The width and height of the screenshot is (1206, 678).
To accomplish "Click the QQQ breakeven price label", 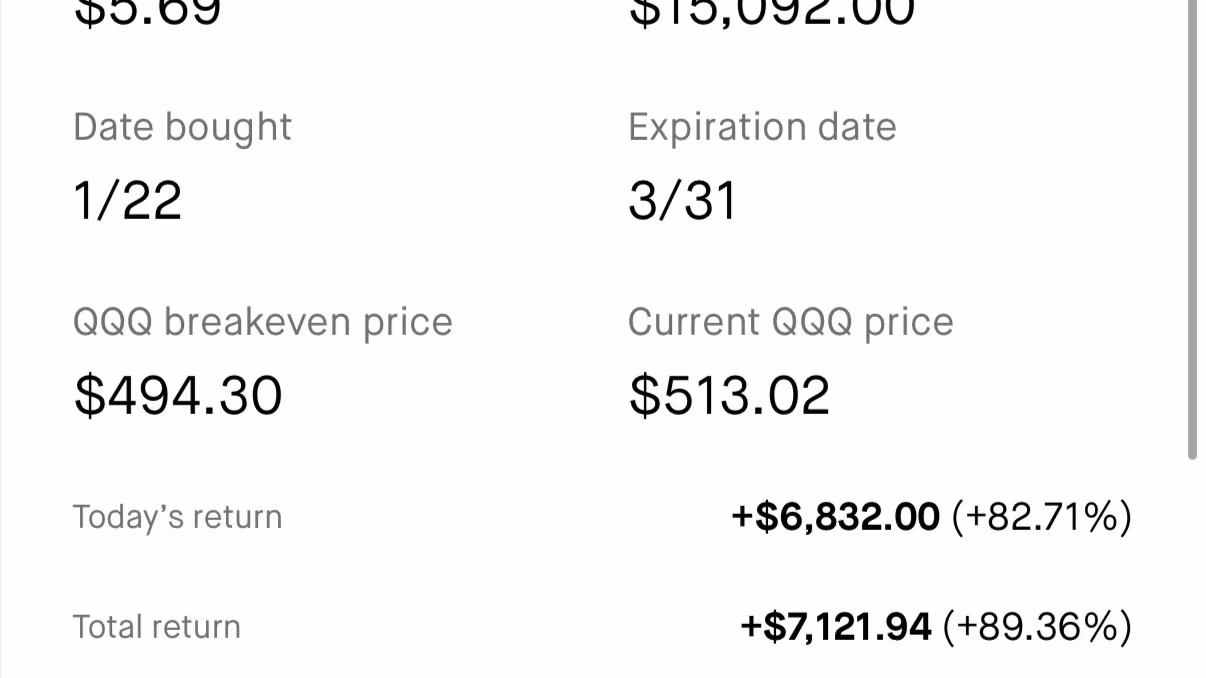I will pos(263,322).
